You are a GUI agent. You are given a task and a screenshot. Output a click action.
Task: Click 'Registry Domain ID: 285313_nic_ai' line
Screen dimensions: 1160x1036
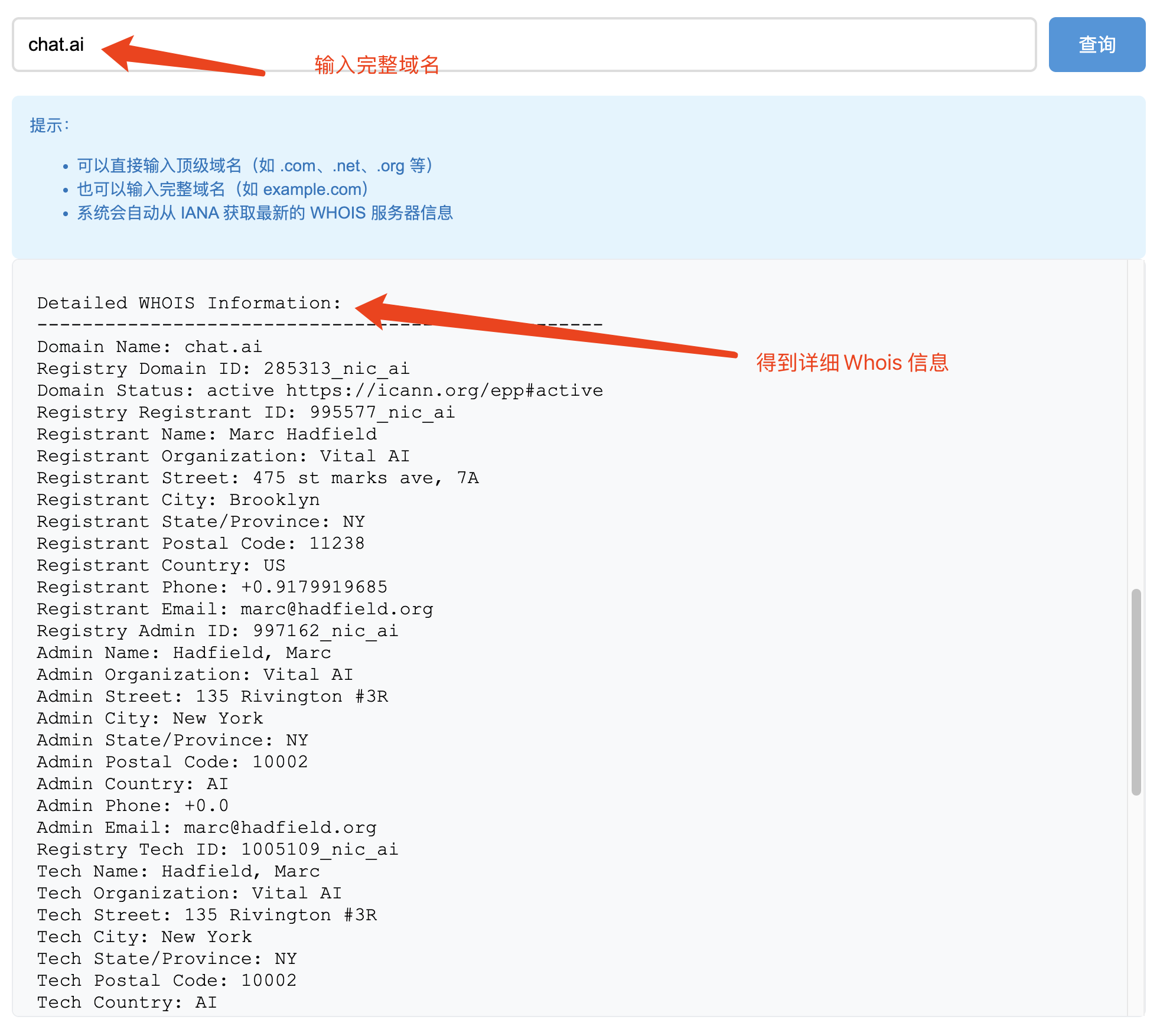click(x=223, y=369)
